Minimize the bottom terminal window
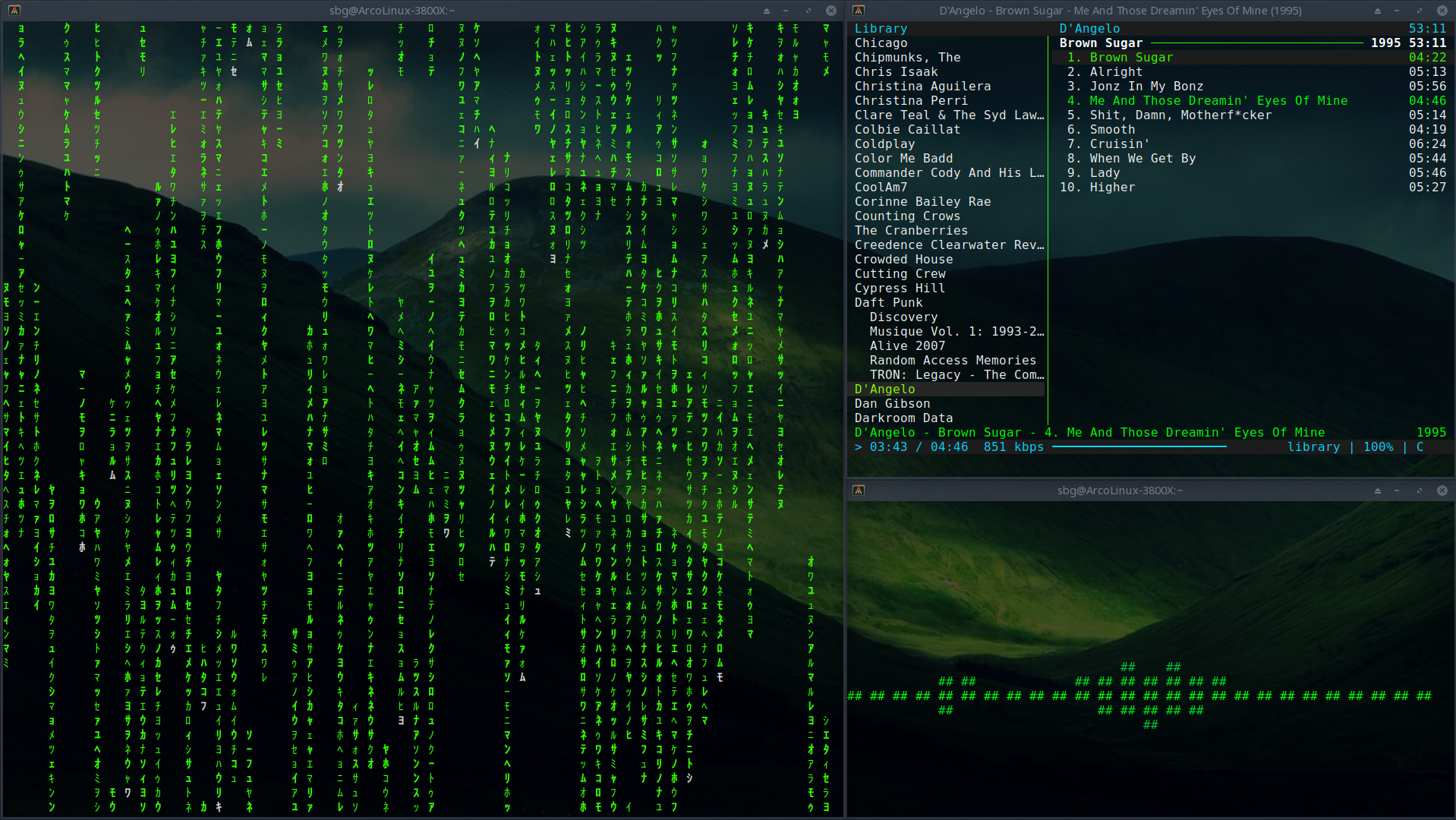1456x820 pixels. coord(1397,490)
